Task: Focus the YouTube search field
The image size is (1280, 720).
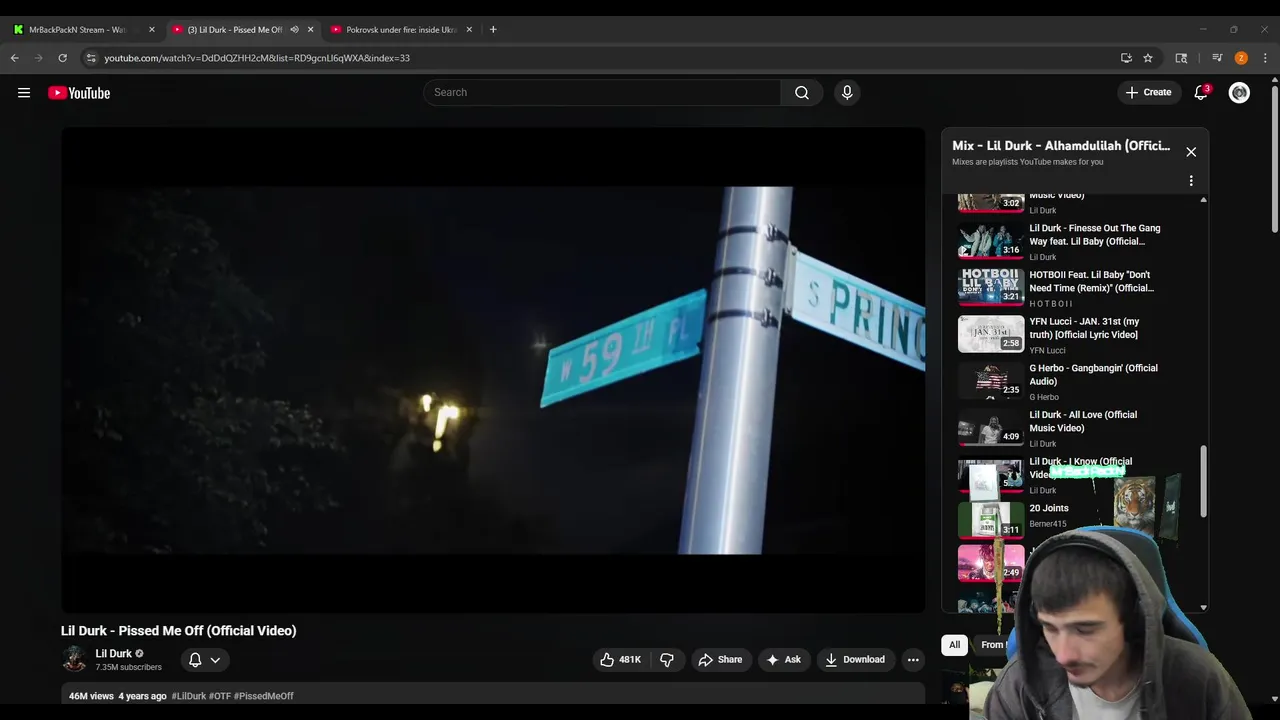Action: click(602, 93)
